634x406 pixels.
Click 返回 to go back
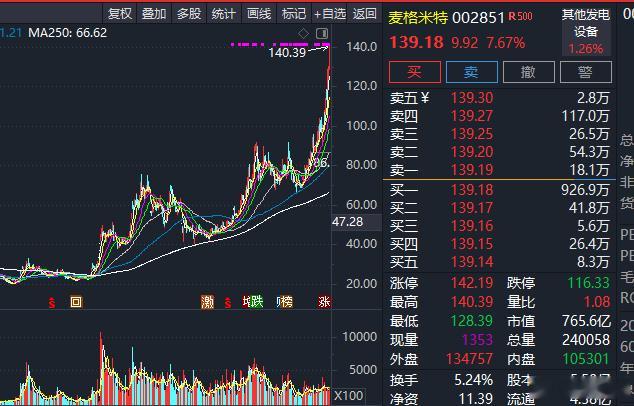tap(365, 14)
